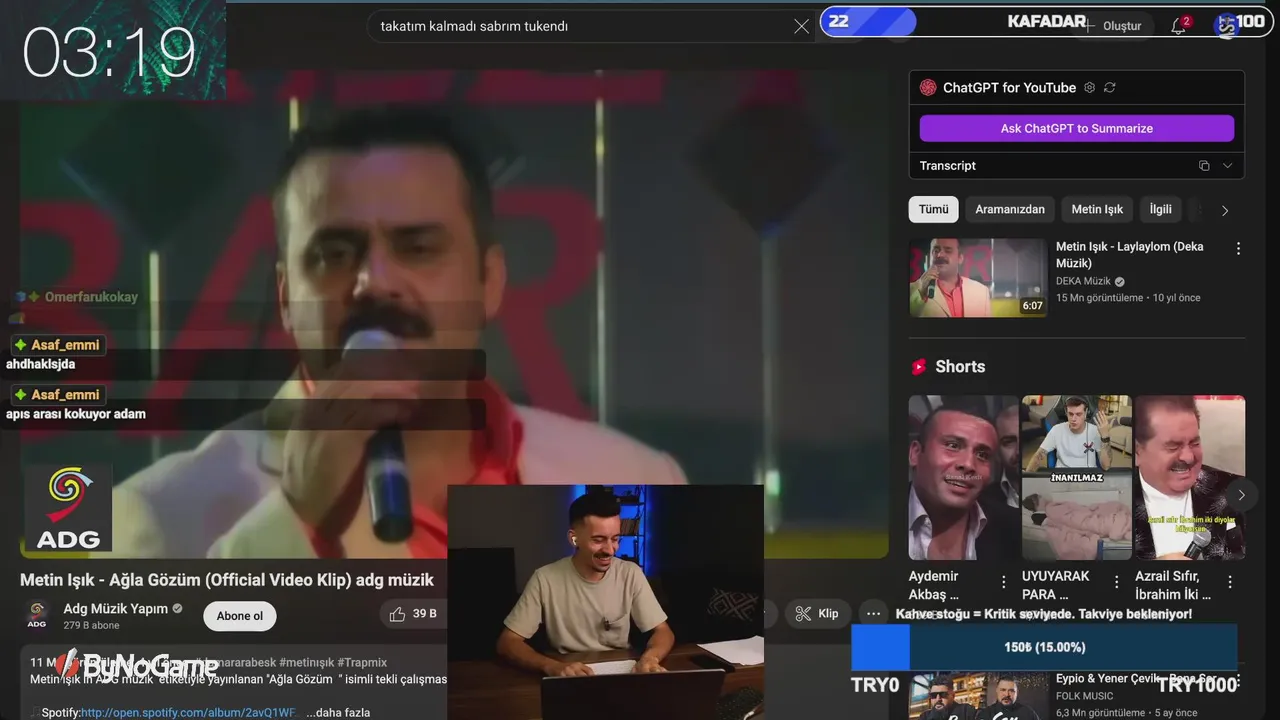Open the UYUYARAK PARA short thumbnail
The image size is (1280, 720).
[1077, 477]
